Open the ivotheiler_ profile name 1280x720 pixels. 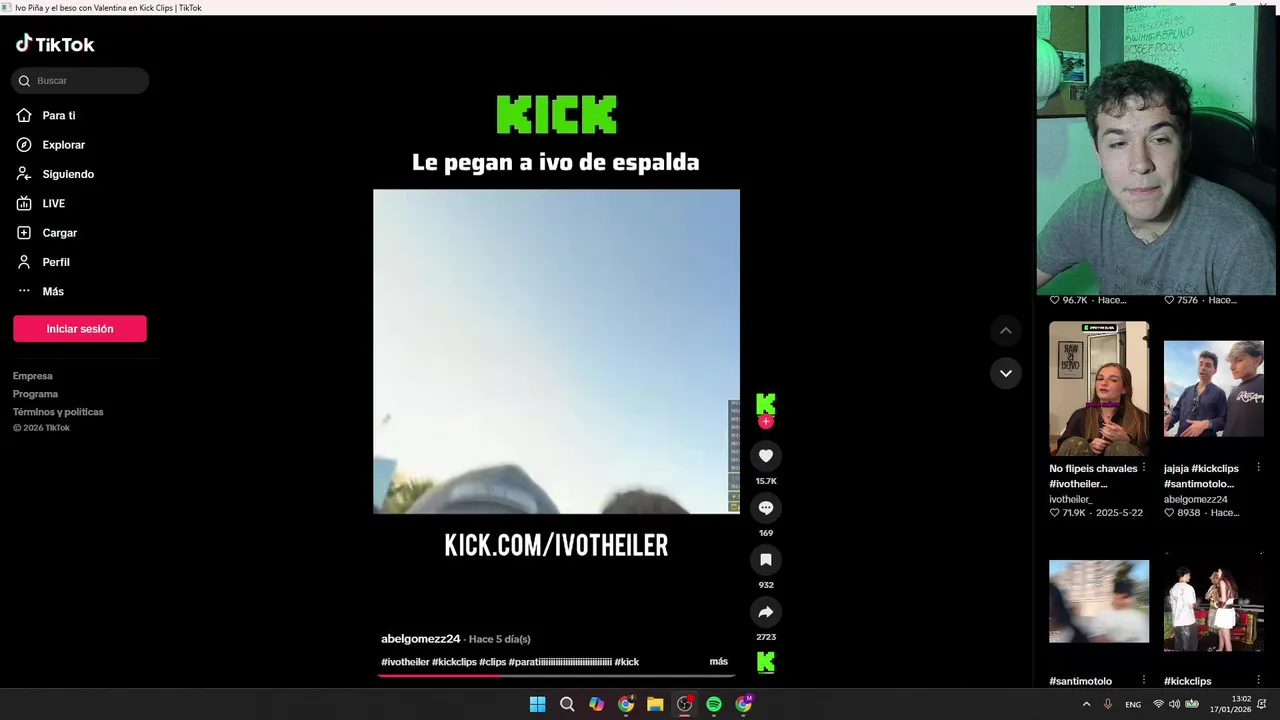(1070, 499)
